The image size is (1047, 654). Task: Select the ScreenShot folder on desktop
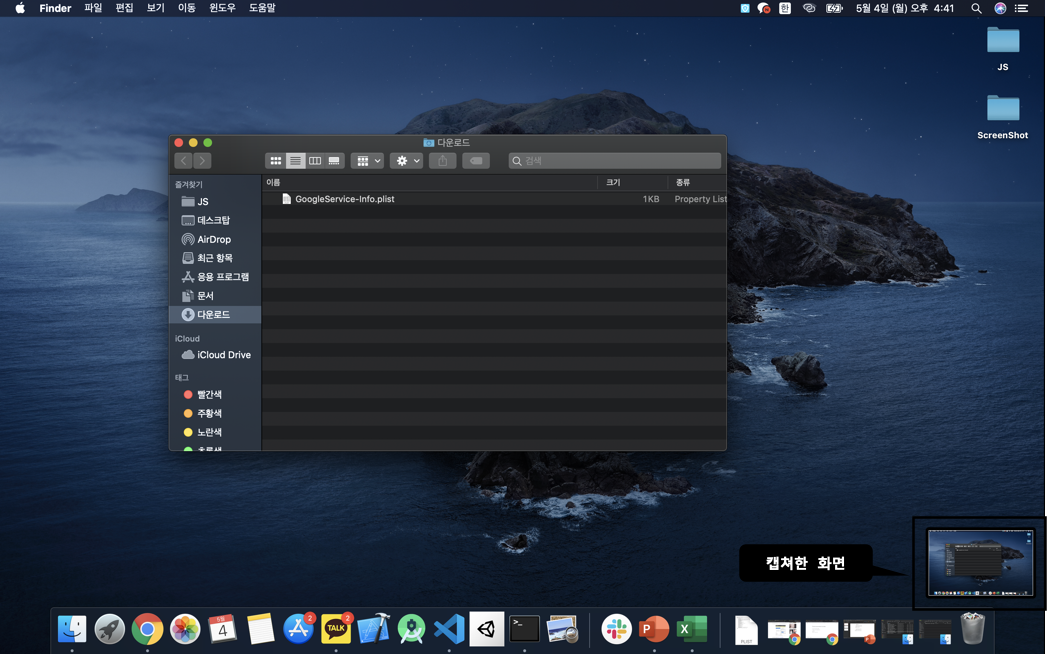pos(1003,117)
